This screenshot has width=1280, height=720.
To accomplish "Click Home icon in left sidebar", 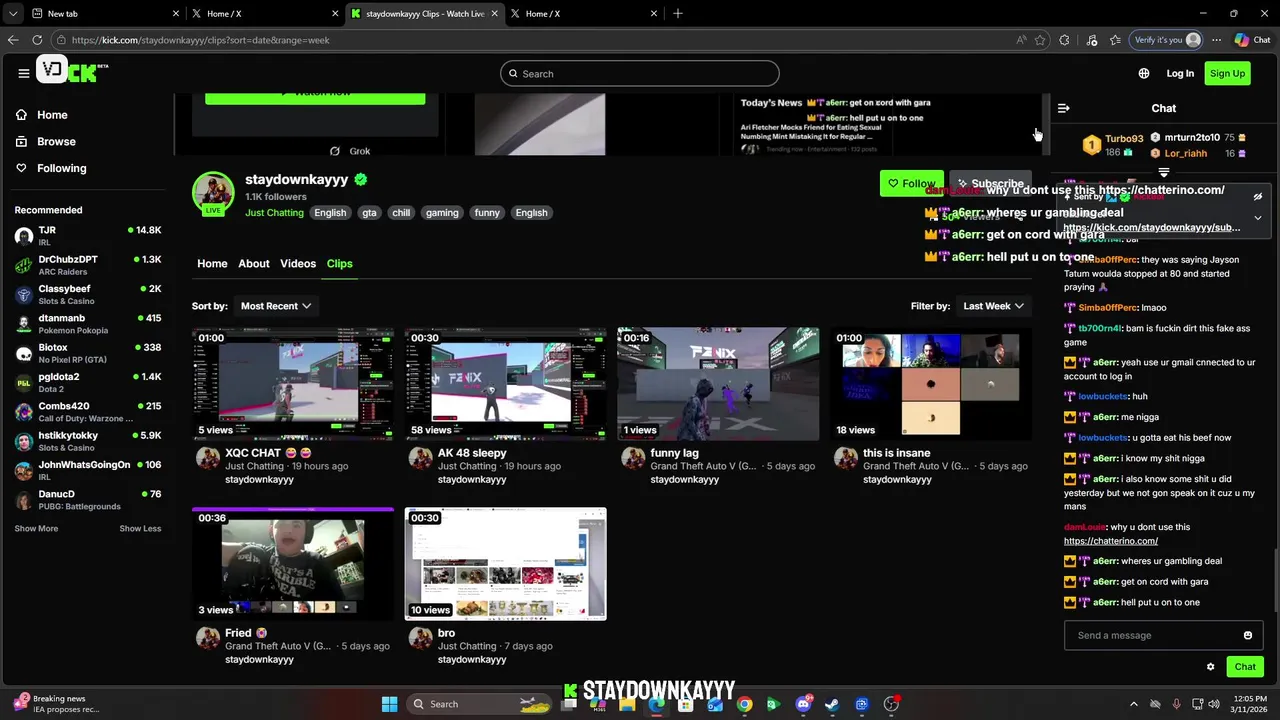I will click(x=21, y=115).
